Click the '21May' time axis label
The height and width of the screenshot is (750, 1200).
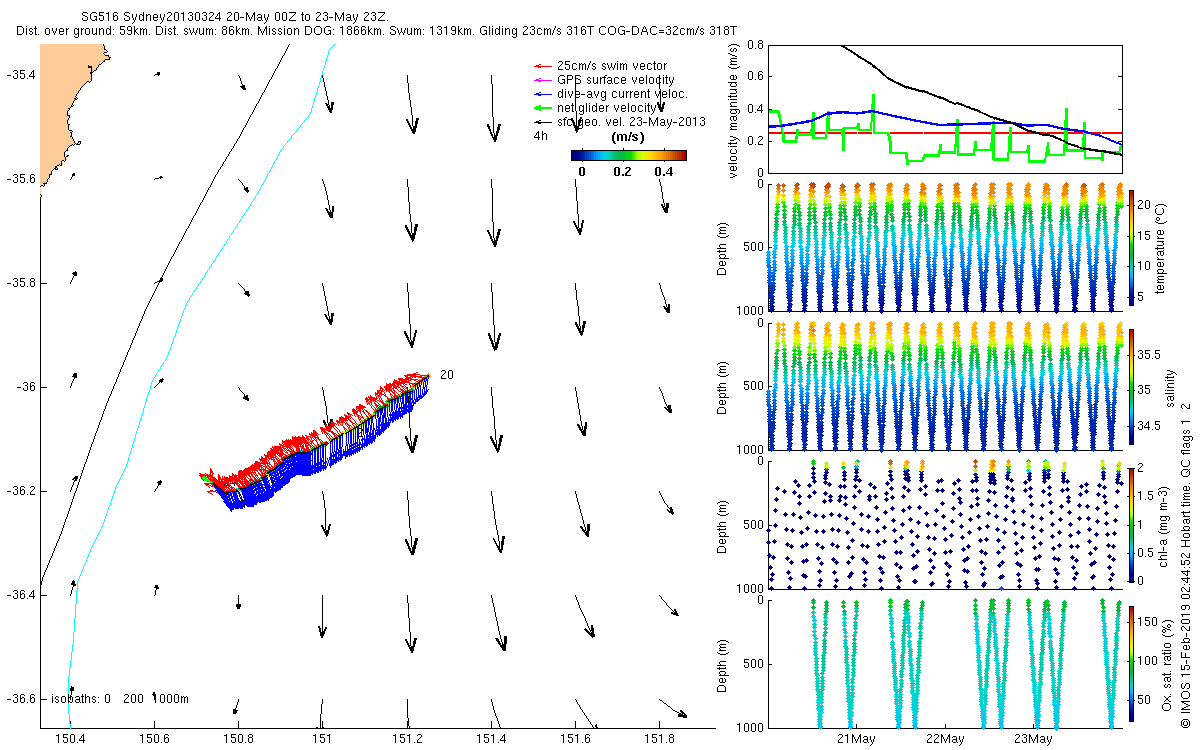point(857,739)
